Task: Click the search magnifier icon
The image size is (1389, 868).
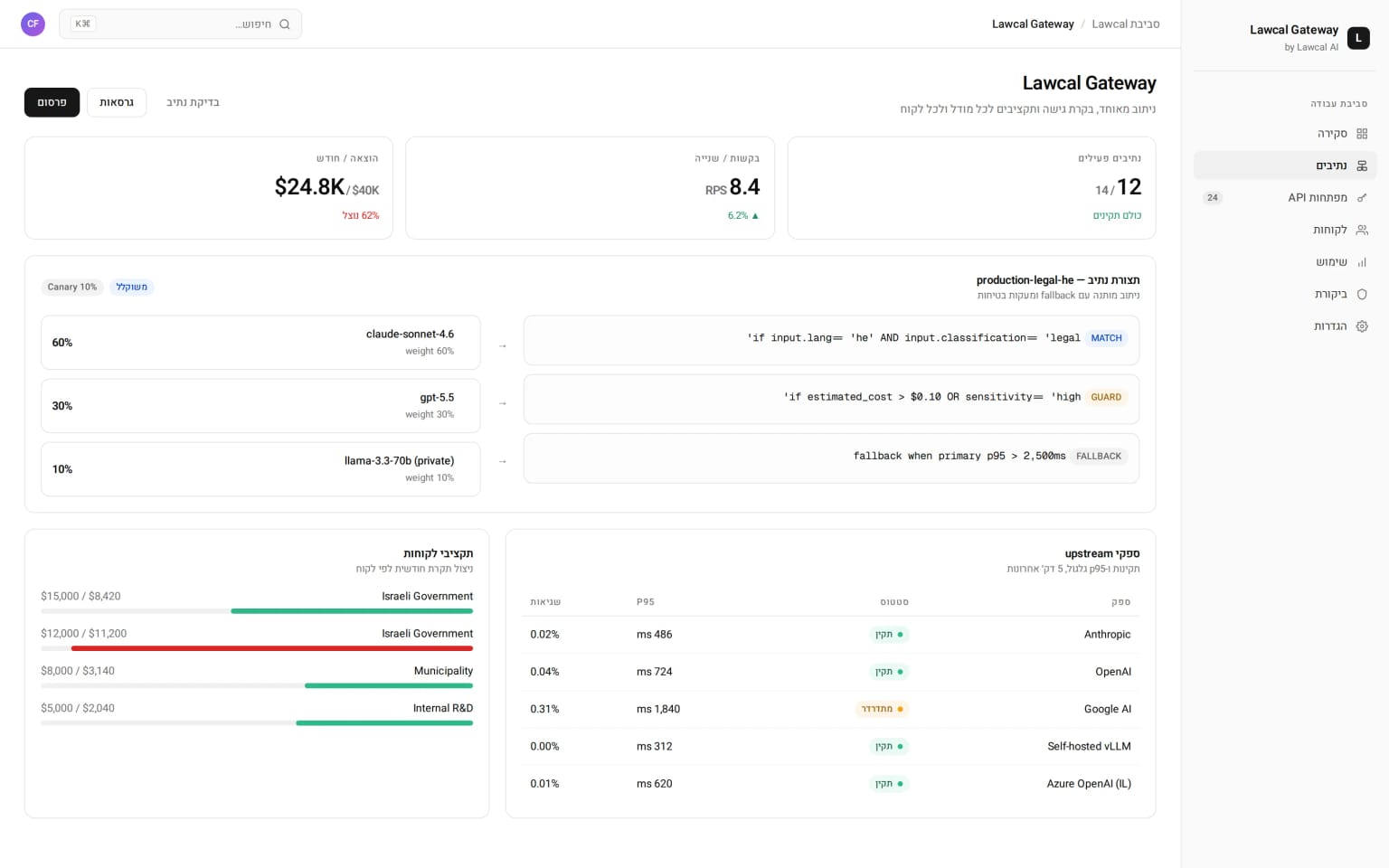Action: click(x=285, y=24)
